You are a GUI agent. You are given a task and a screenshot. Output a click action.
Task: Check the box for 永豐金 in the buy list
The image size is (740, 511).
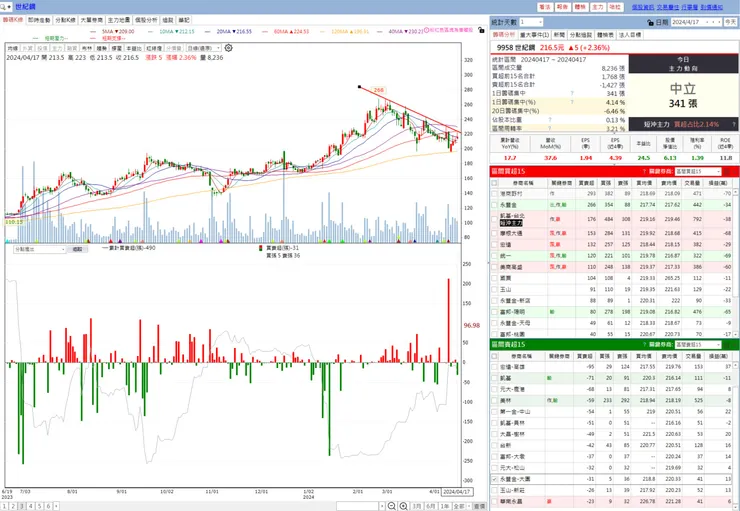click(494, 205)
